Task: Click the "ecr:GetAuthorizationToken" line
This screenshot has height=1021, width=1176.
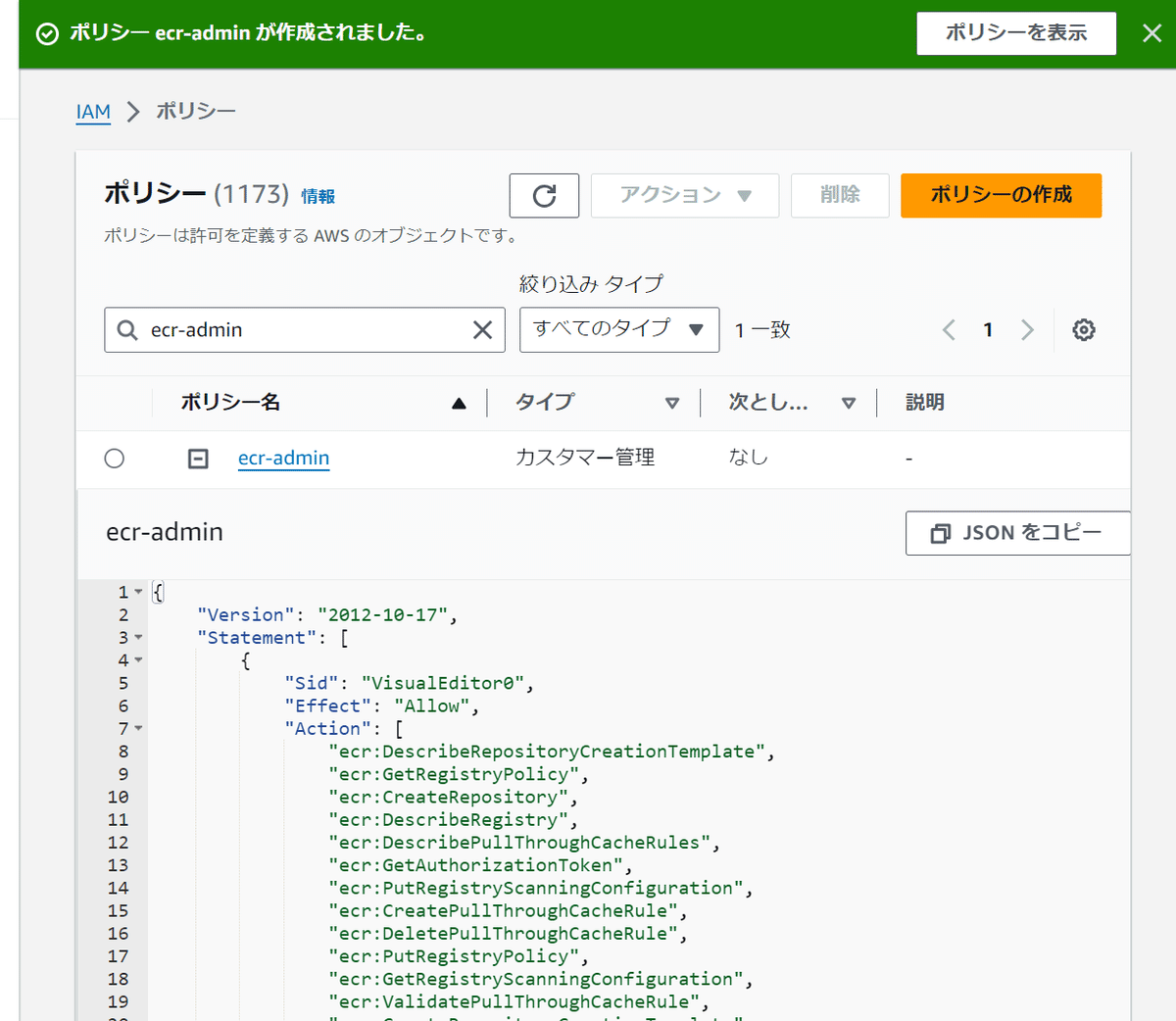Action: [481, 865]
